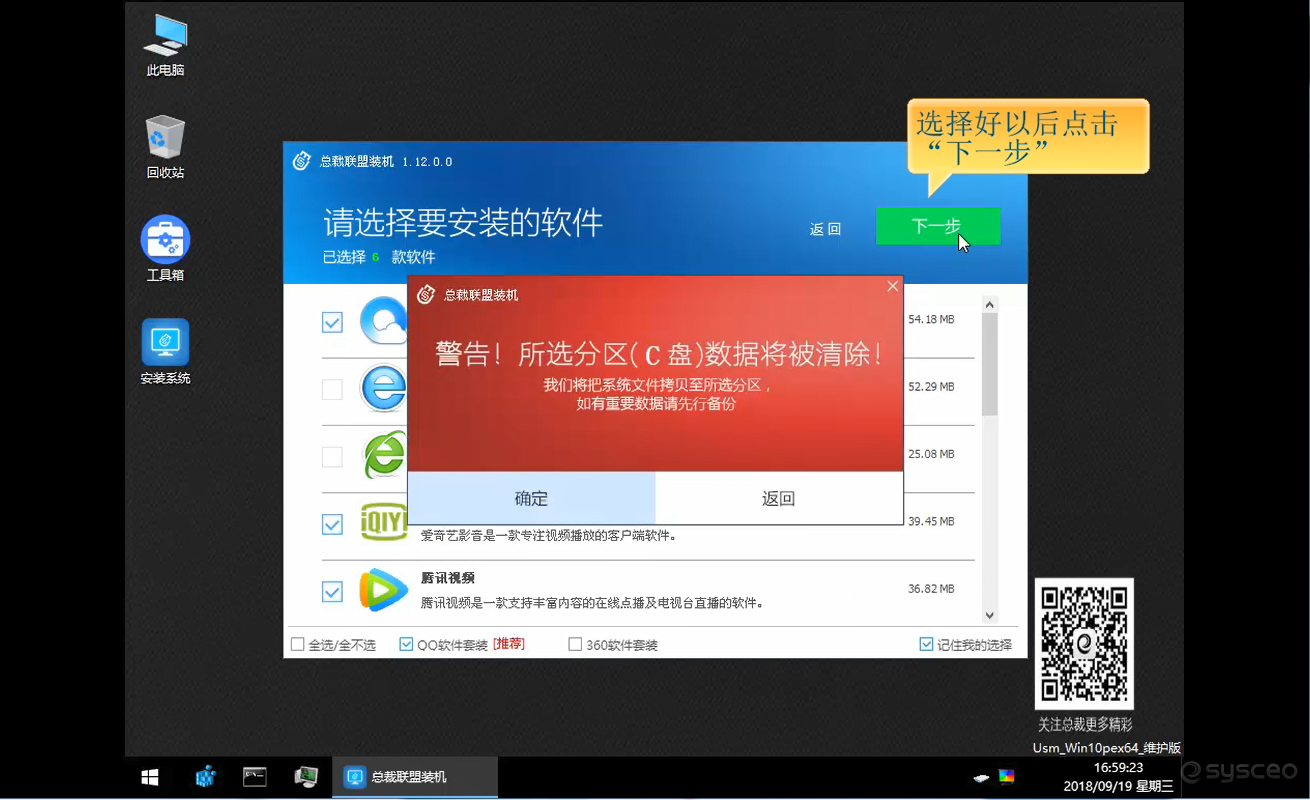Screen dimensions: 1310x800
Task: Toggle the 全选/全不选 checkbox
Action: tap(297, 645)
